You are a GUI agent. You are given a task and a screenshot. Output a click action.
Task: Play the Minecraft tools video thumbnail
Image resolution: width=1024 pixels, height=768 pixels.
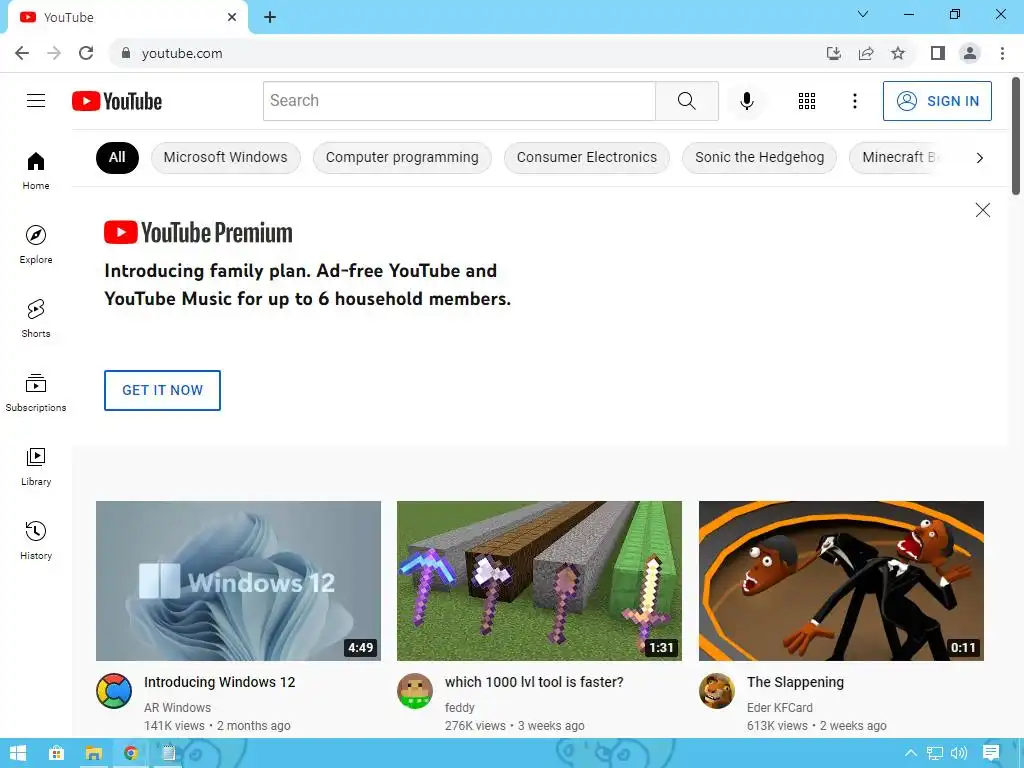[539, 581]
